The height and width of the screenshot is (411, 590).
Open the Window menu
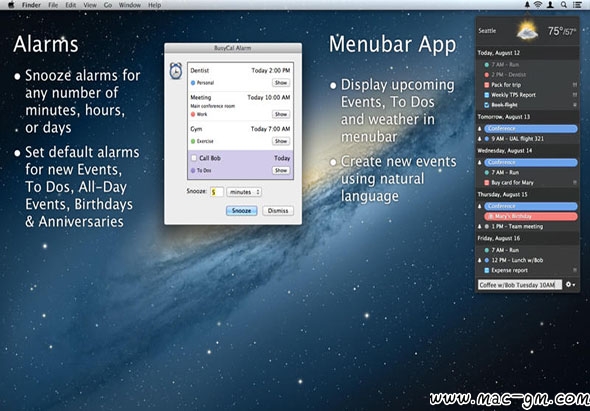click(x=129, y=5)
